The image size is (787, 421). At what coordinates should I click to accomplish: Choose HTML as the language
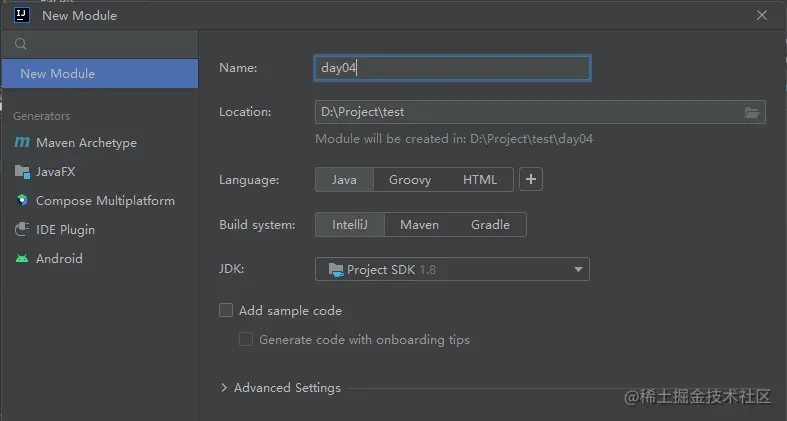480,180
